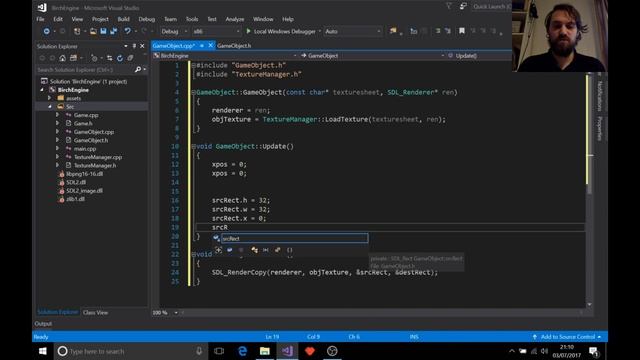Expand the assets folder node

50,98
